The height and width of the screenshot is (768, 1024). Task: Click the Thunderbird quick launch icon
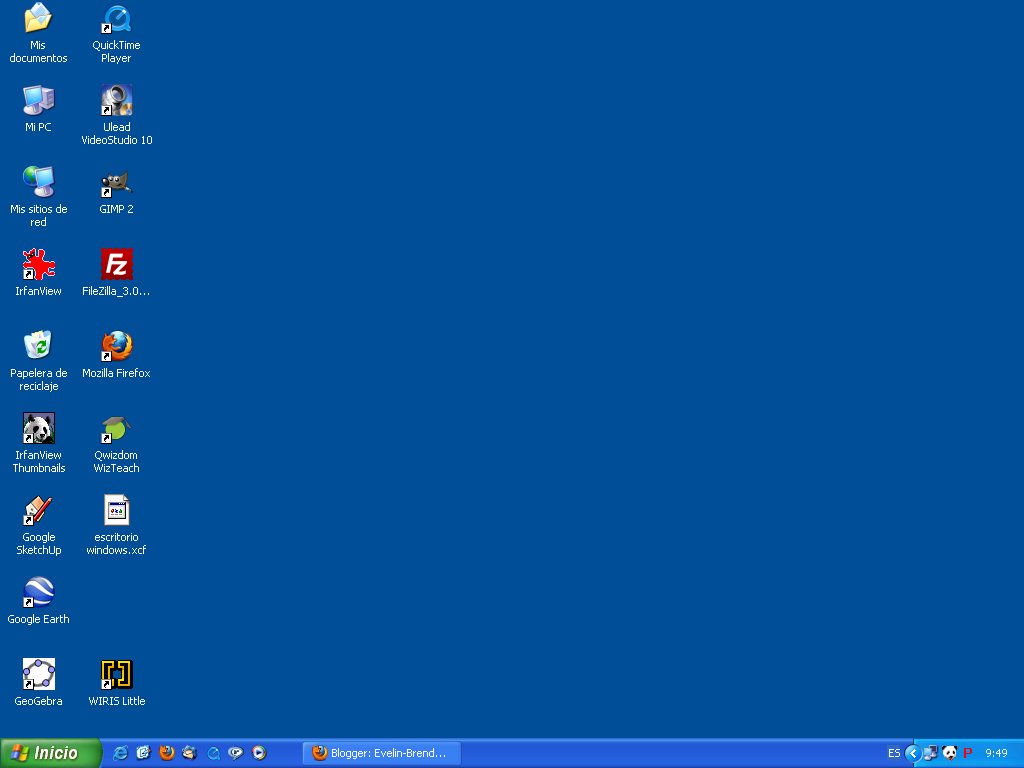(189, 753)
